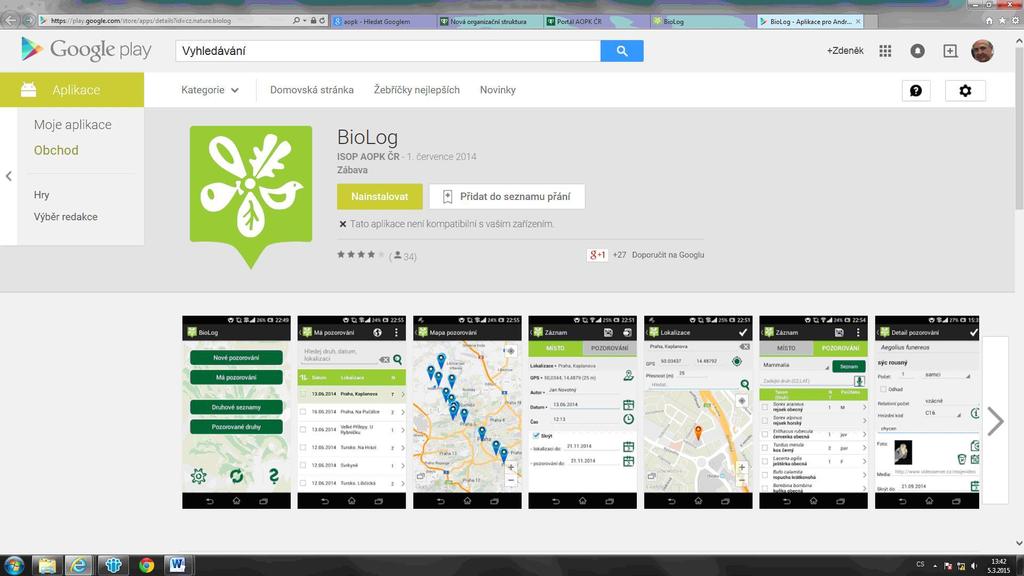The height and width of the screenshot is (576, 1024).
Task: Click the Android Aplikace header icon
Action: point(28,89)
